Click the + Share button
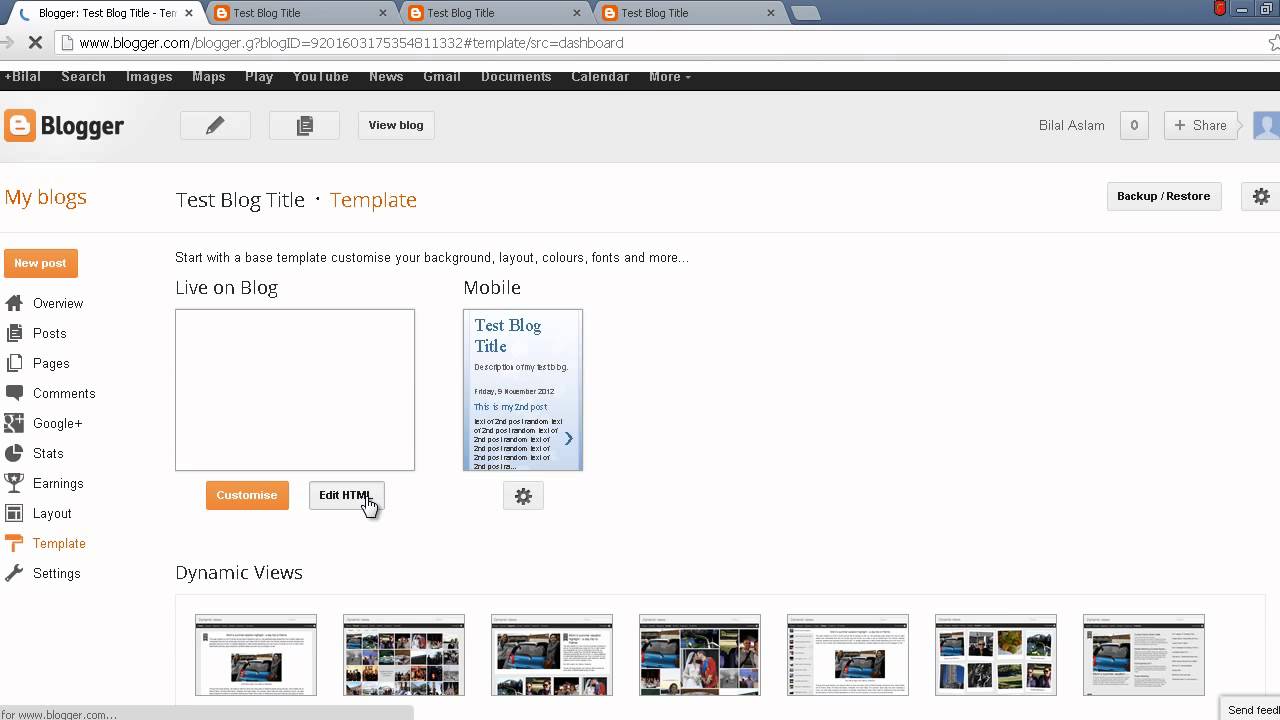The height and width of the screenshot is (720, 1280). 1200,125
